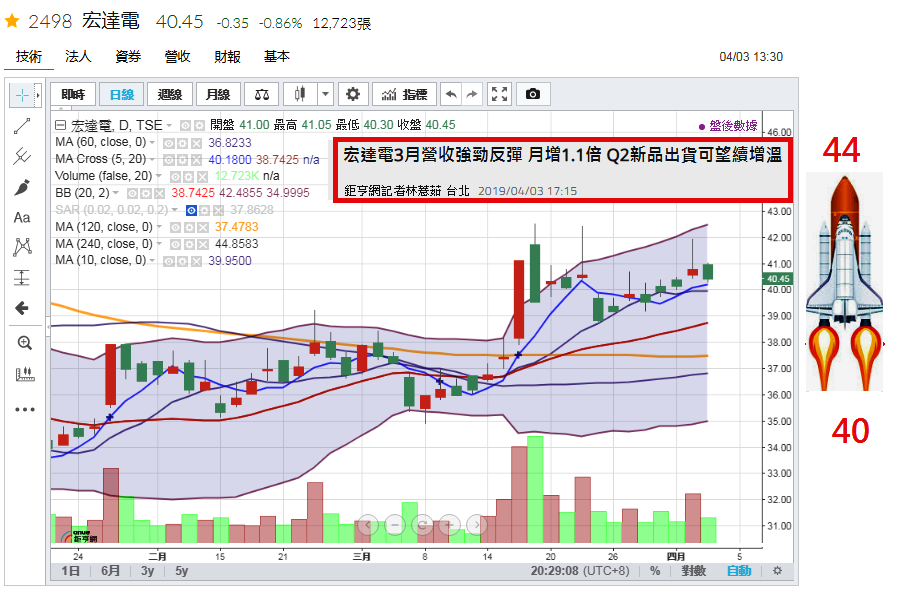The height and width of the screenshot is (600, 901).
Task: Select the trend line drawing tool
Action: [x=22, y=126]
